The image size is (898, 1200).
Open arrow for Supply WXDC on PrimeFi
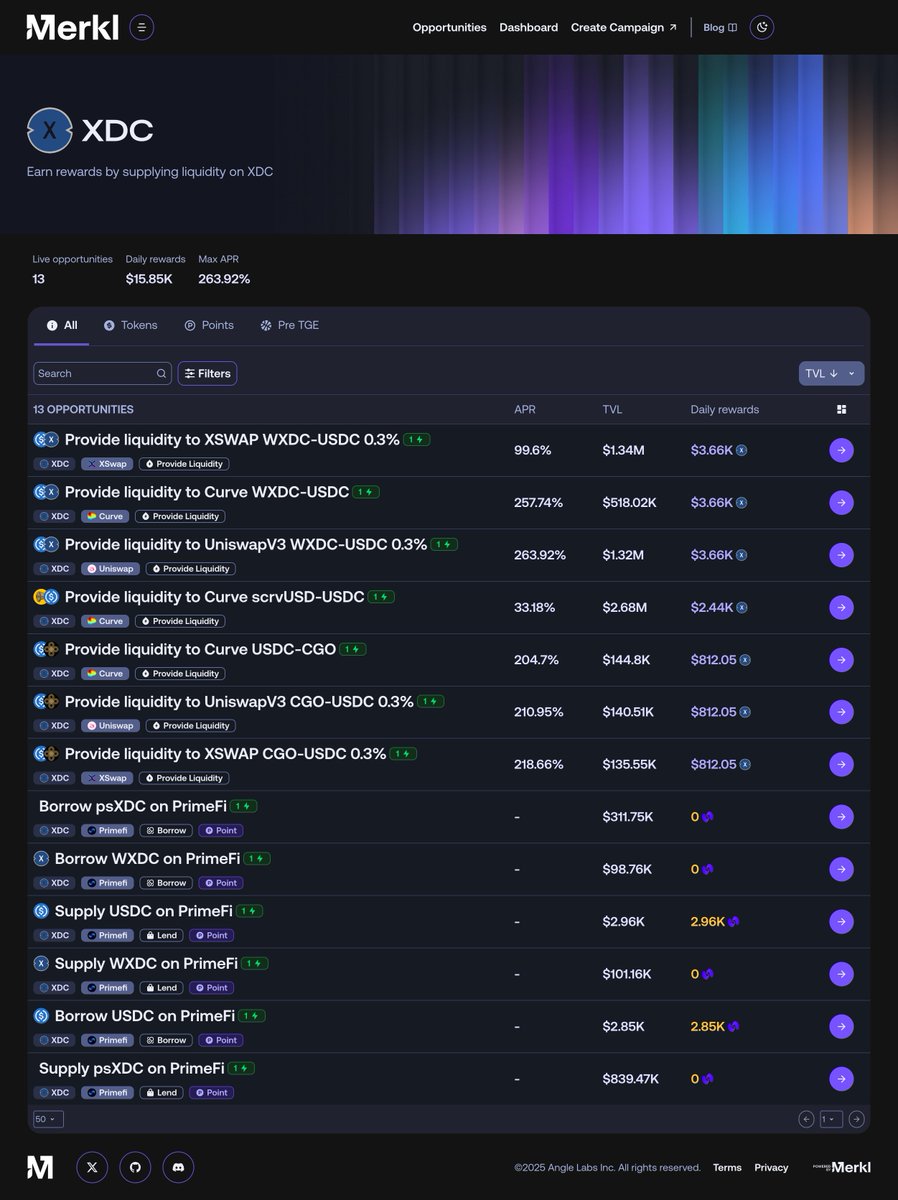(842, 974)
